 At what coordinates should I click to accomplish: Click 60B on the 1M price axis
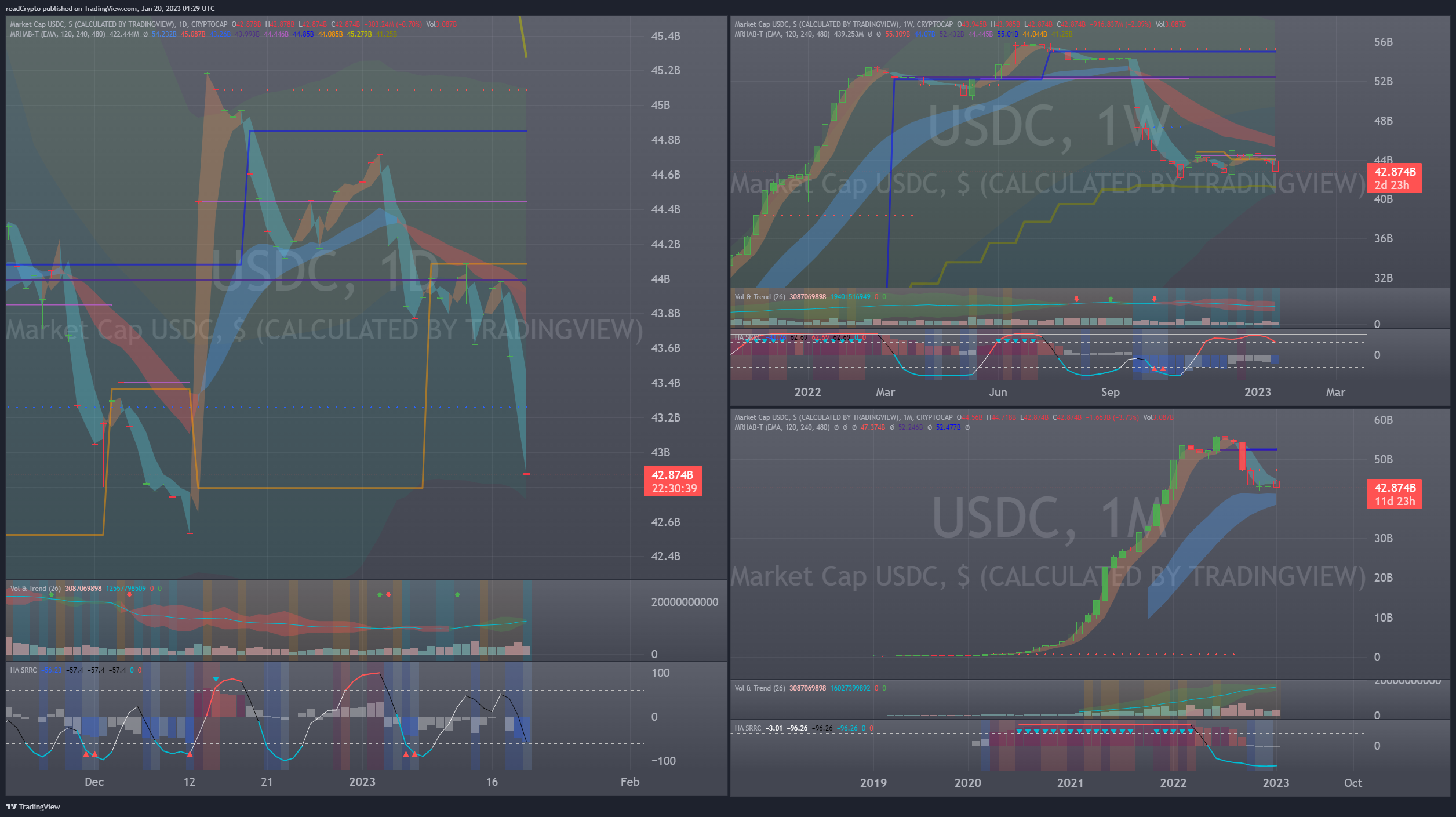tap(1383, 420)
